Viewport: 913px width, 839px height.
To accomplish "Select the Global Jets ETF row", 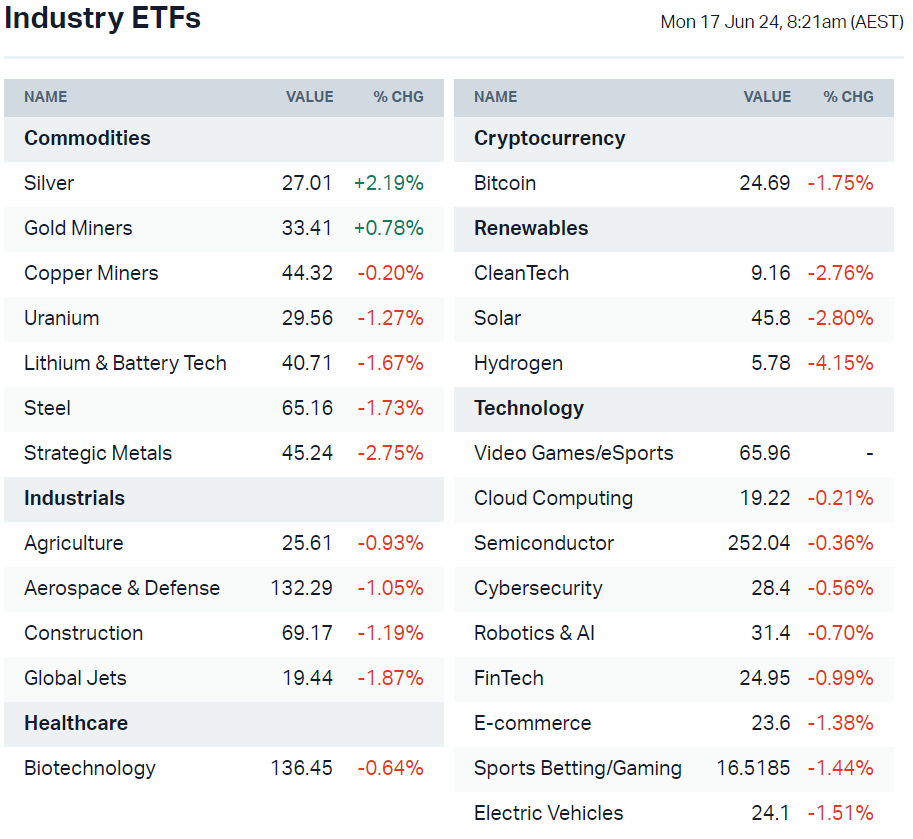I will click(x=75, y=678).
